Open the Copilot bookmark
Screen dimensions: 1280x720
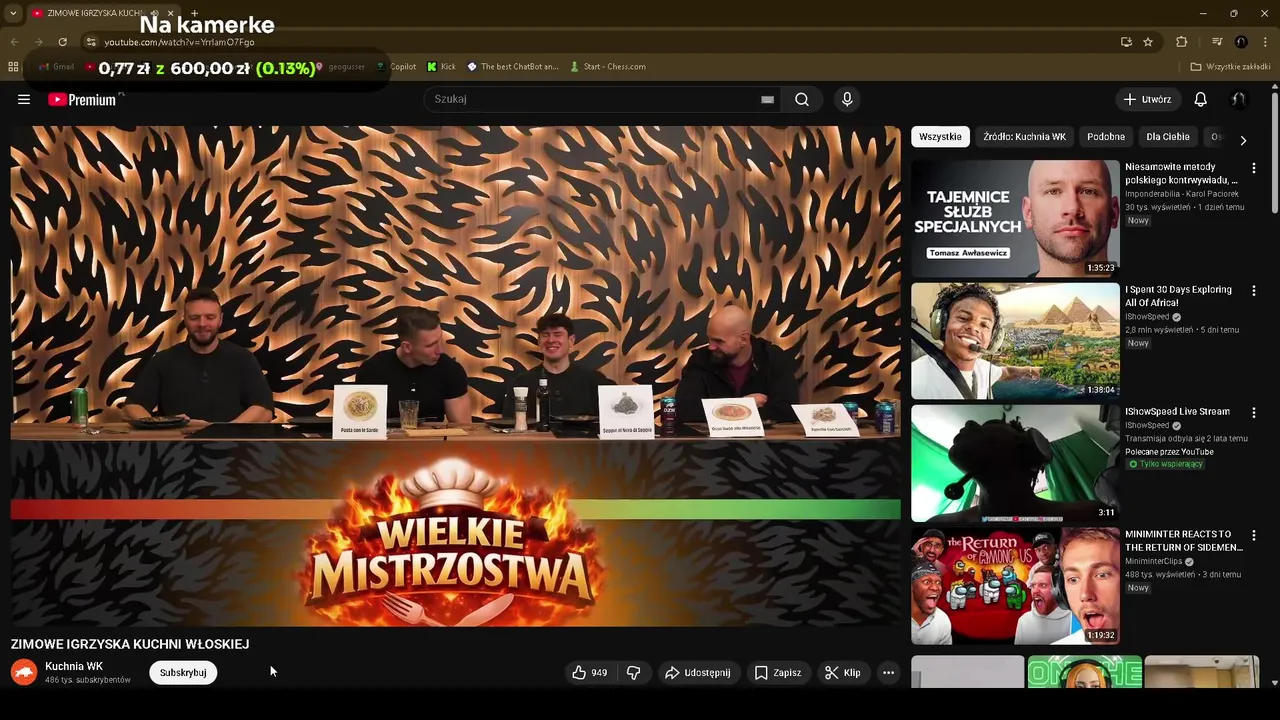click(396, 67)
